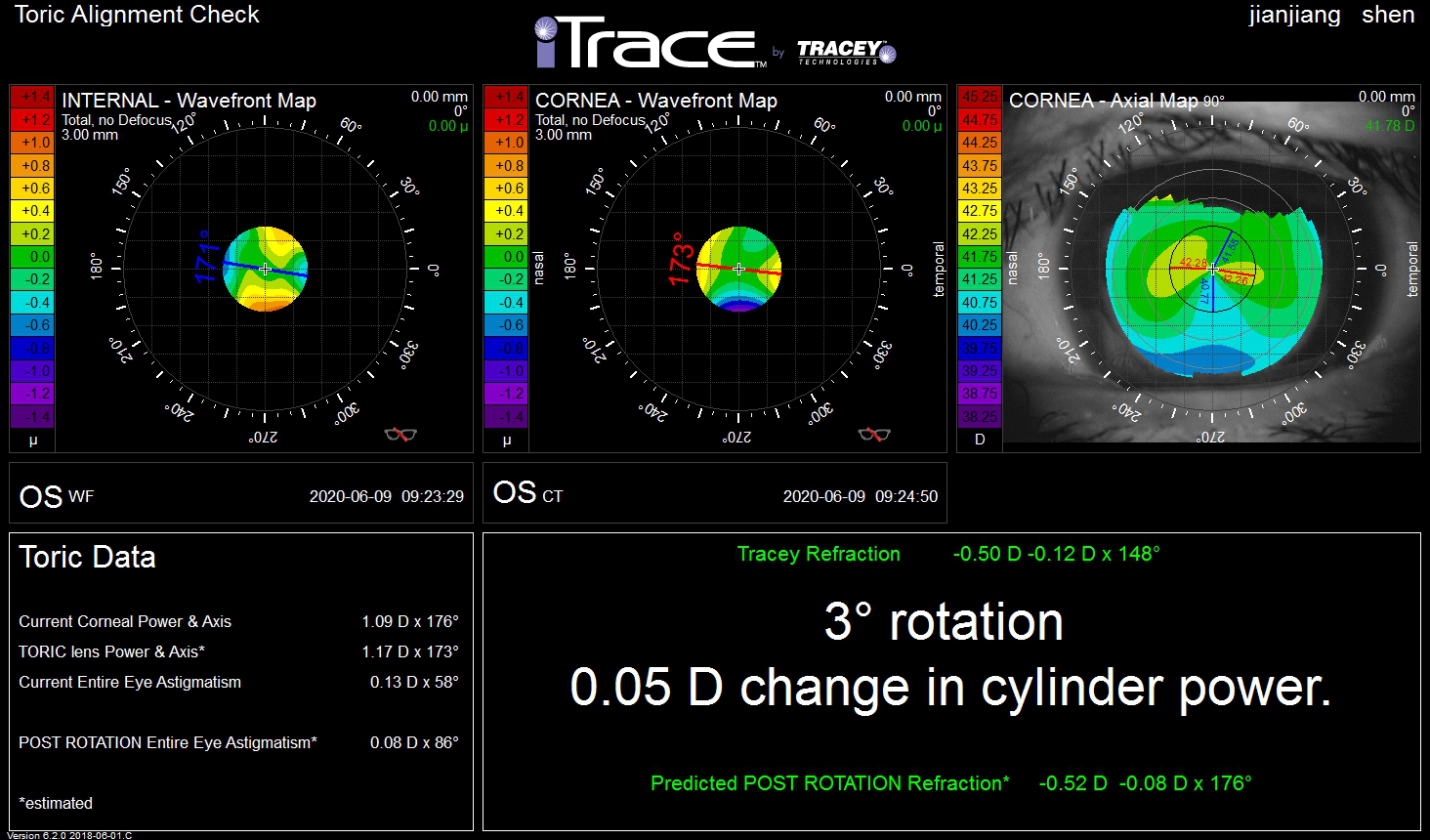Click predicted value '-0.52 D -0.08 D x 176°'
This screenshot has height=840, width=1430.
click(1145, 783)
